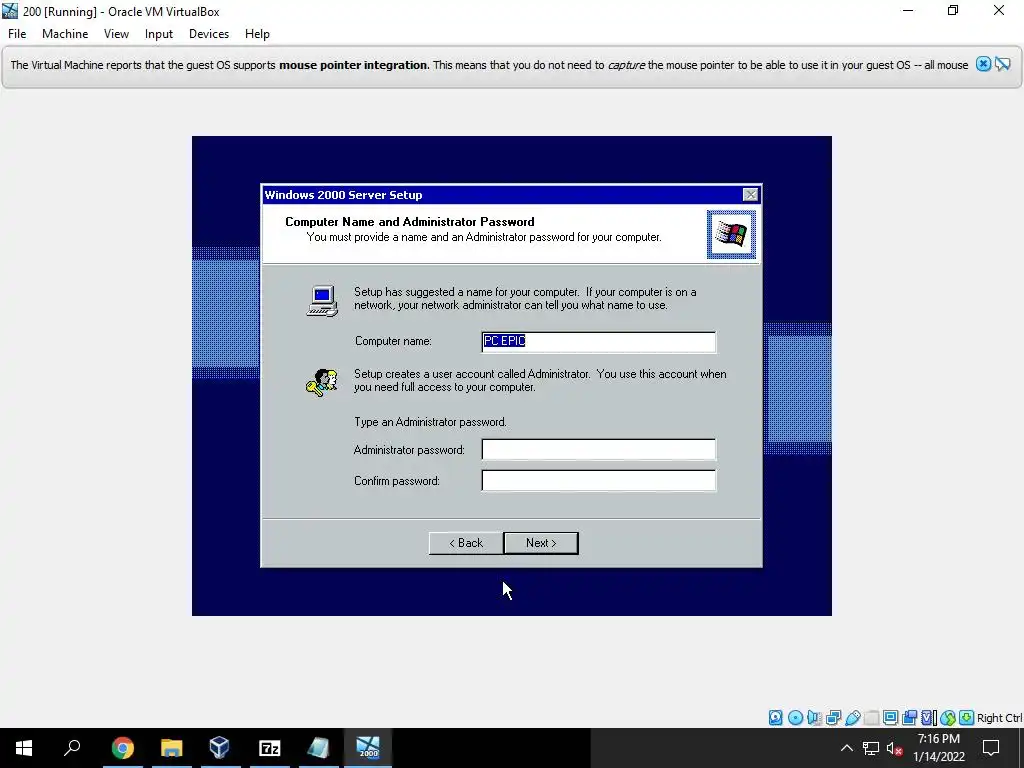Open VirtualBox Manager from taskbar cube icon
1024x768 pixels.
(219, 748)
